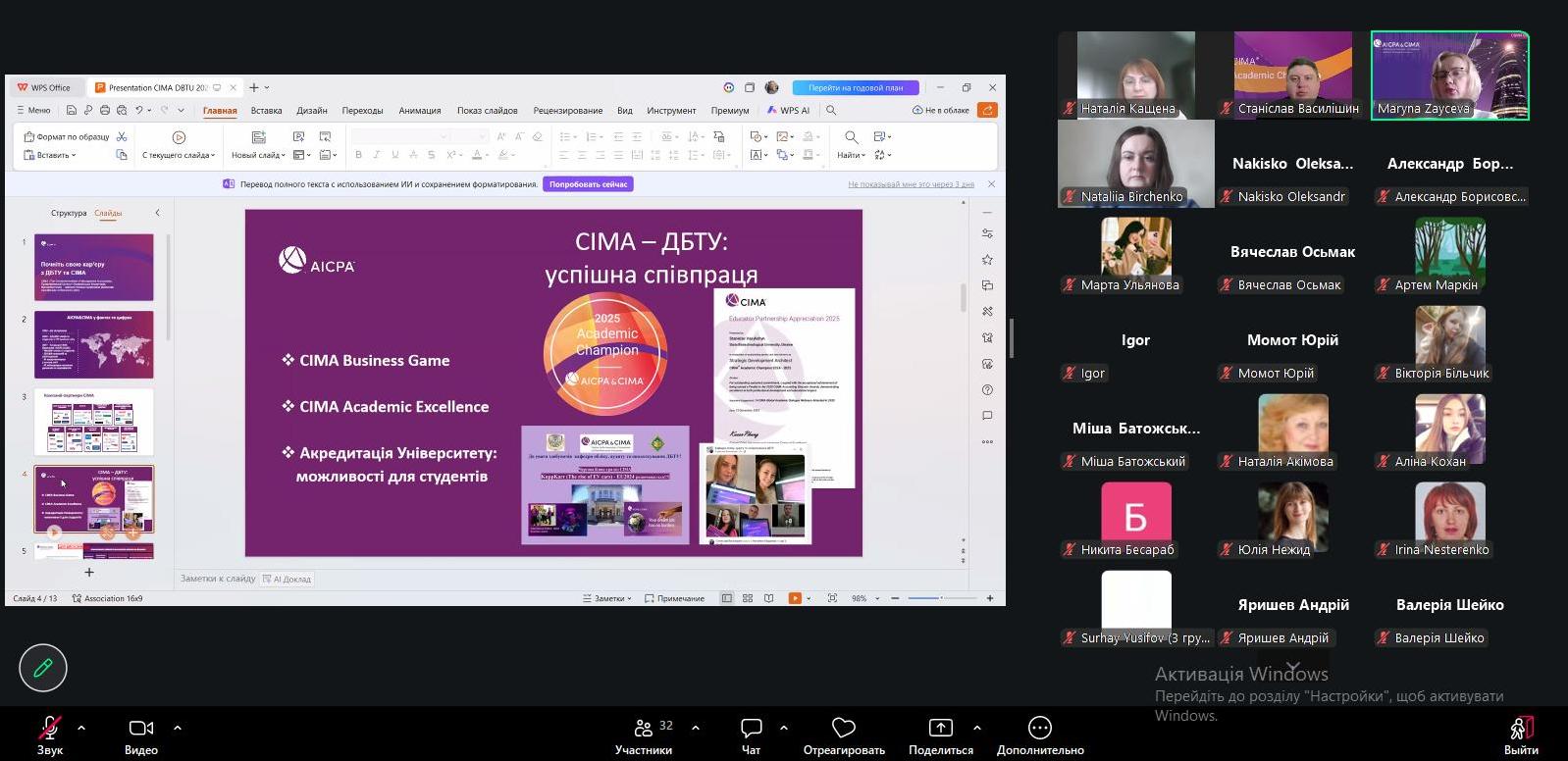
Task: Toggle the Notes pane in status bar
Action: [x=606, y=598]
